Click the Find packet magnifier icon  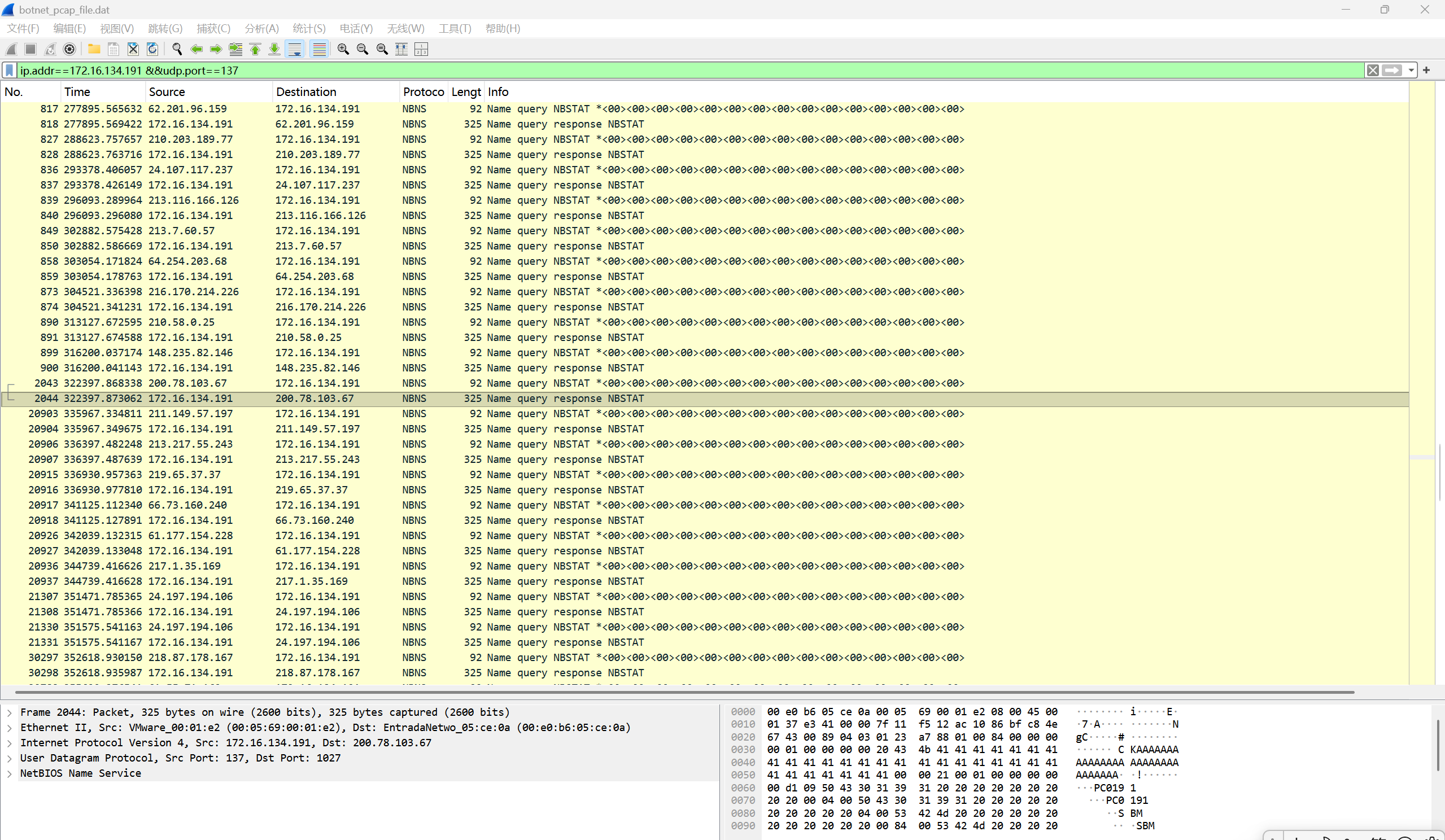[177, 49]
